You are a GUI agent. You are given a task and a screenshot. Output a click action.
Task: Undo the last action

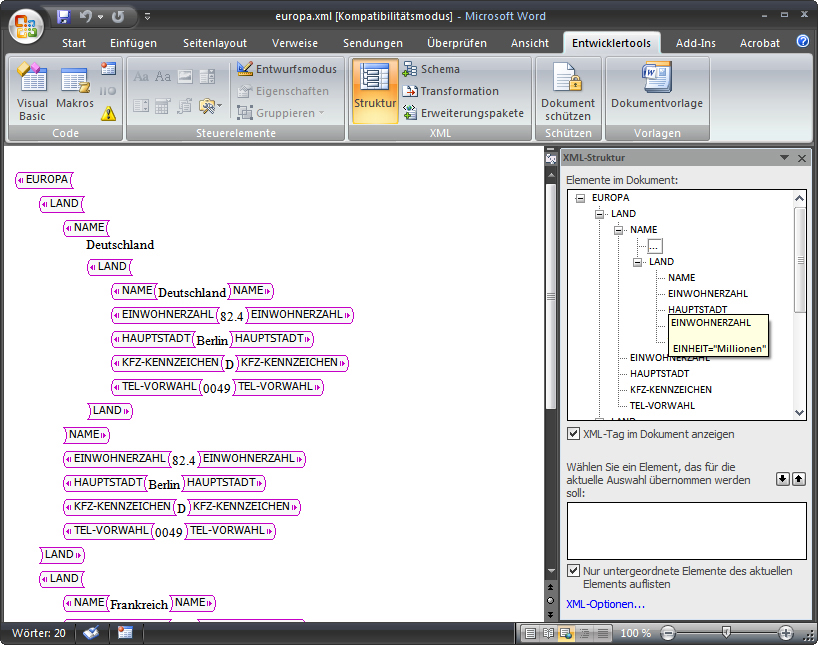(86, 17)
